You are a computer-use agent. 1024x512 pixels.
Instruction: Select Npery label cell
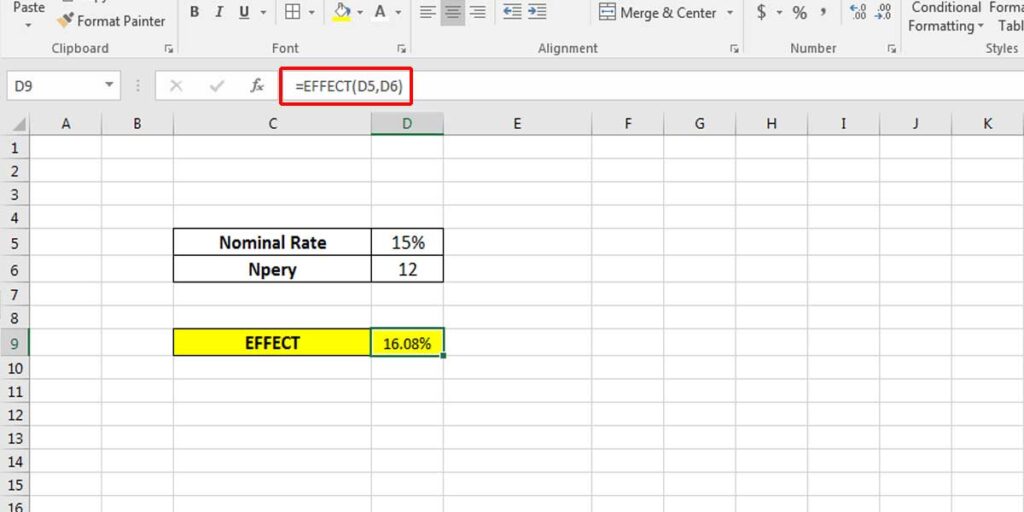(x=272, y=269)
